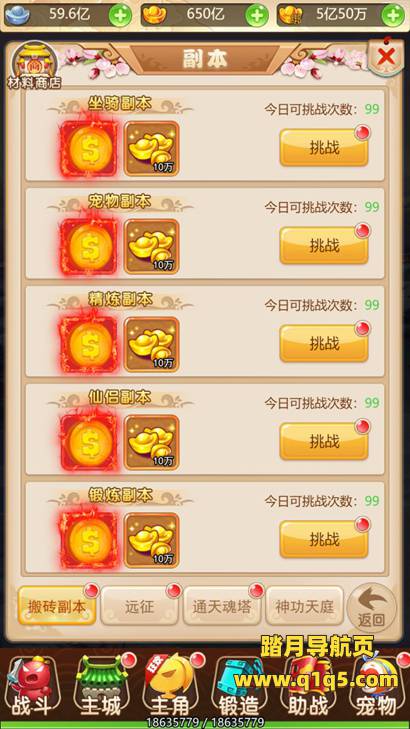Image resolution: width=410 pixels, height=729 pixels.
Task: Click 挑战 for 宠物副本
Action: tap(324, 245)
